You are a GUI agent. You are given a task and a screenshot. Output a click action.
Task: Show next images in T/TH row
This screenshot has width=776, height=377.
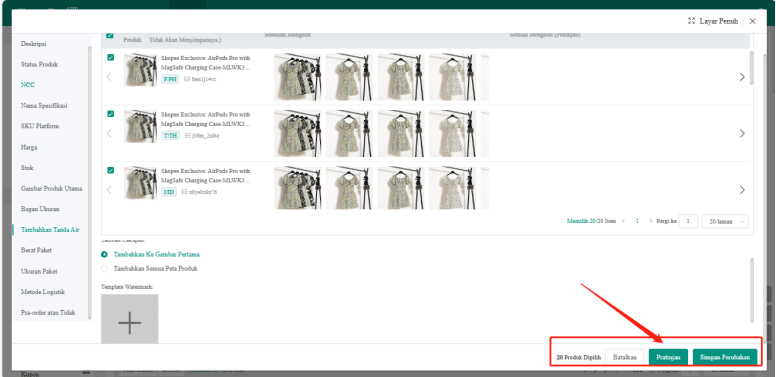pos(742,134)
